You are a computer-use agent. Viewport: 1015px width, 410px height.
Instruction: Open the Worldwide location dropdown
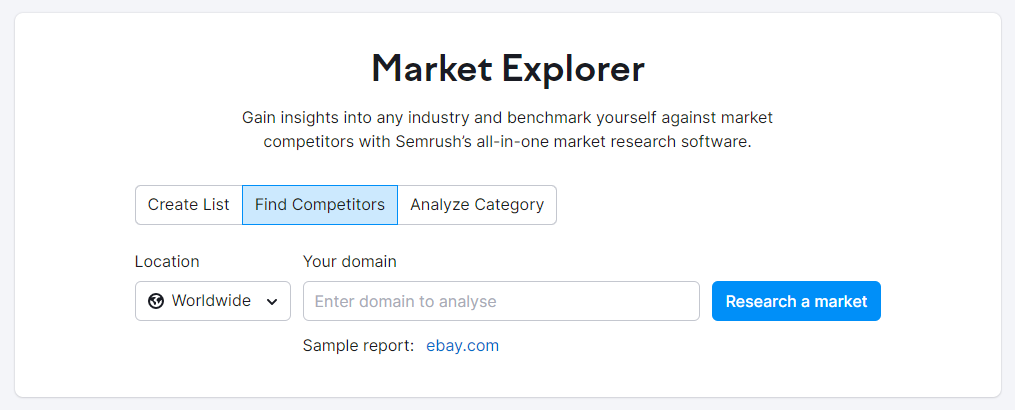click(213, 301)
